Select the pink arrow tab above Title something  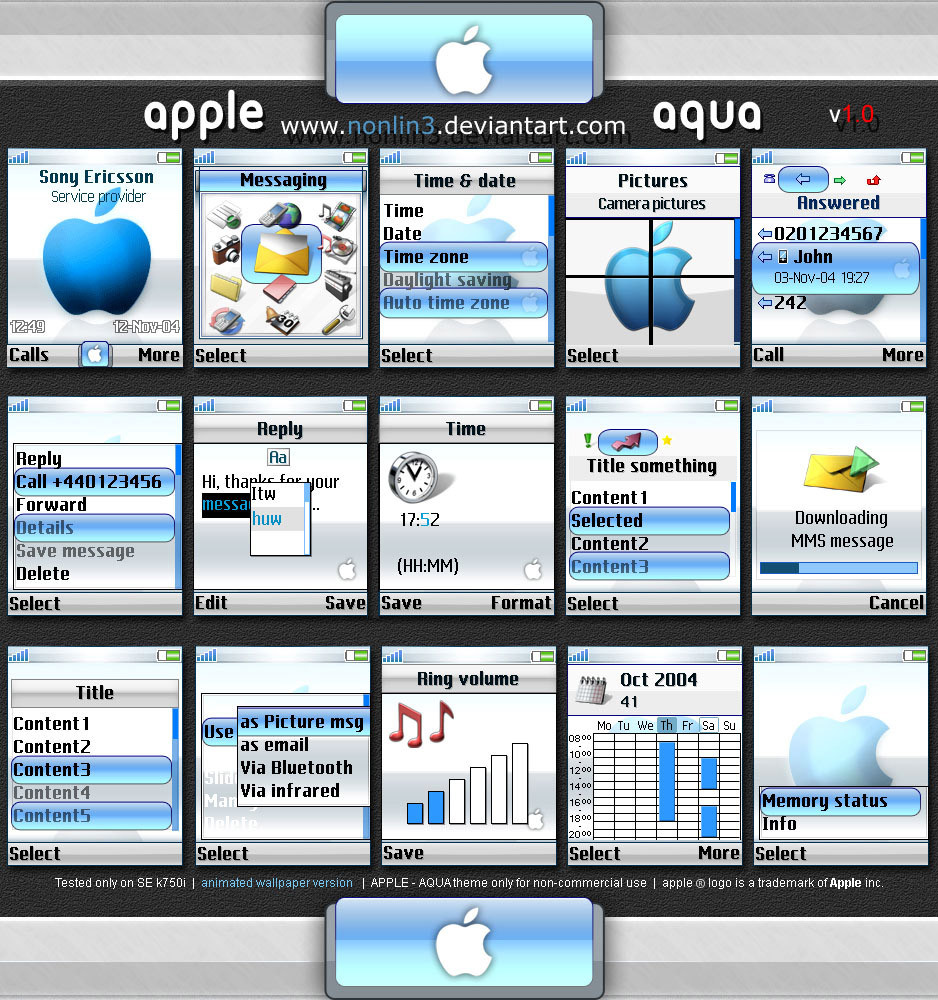628,441
